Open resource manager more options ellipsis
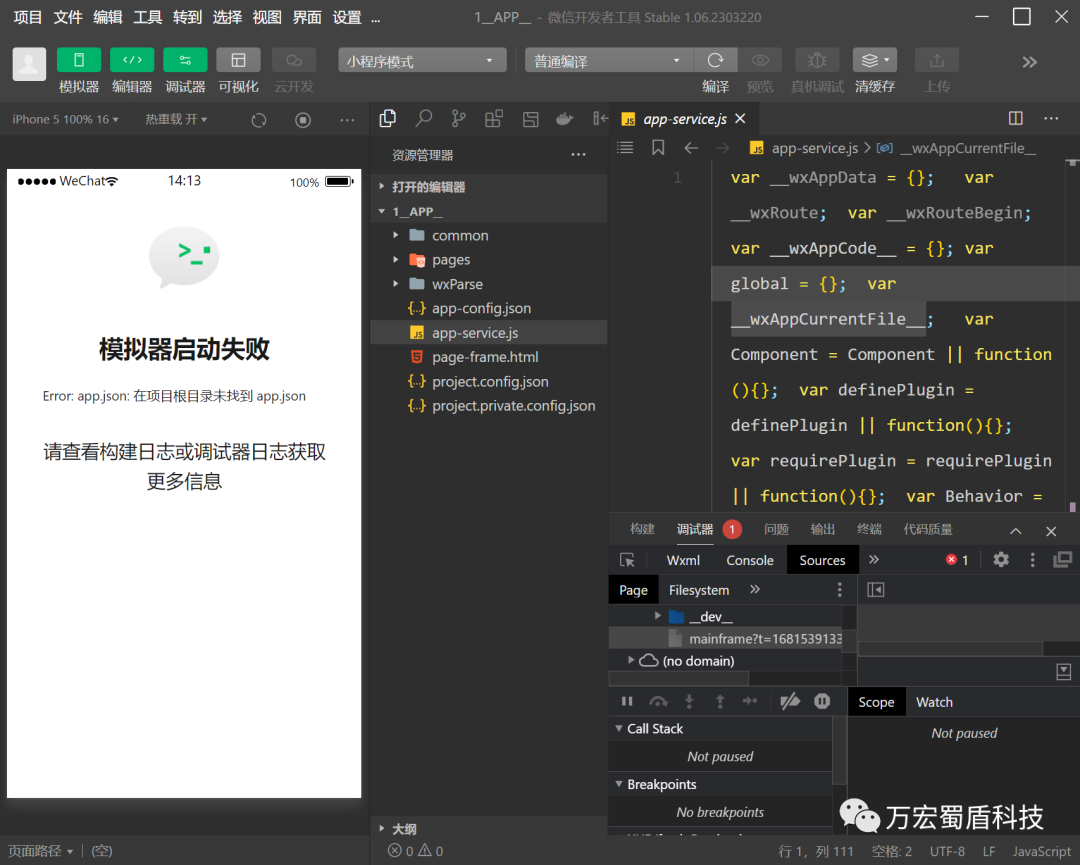Image resolution: width=1080 pixels, height=865 pixels. [x=579, y=155]
